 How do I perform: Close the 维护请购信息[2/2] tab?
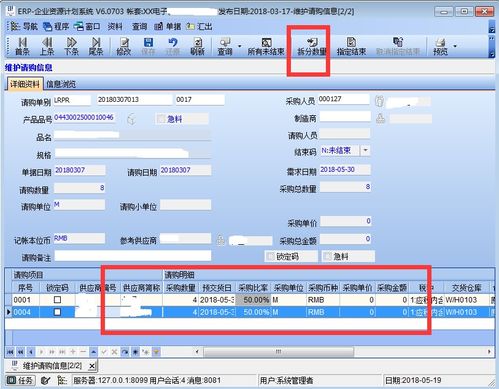[92, 366]
